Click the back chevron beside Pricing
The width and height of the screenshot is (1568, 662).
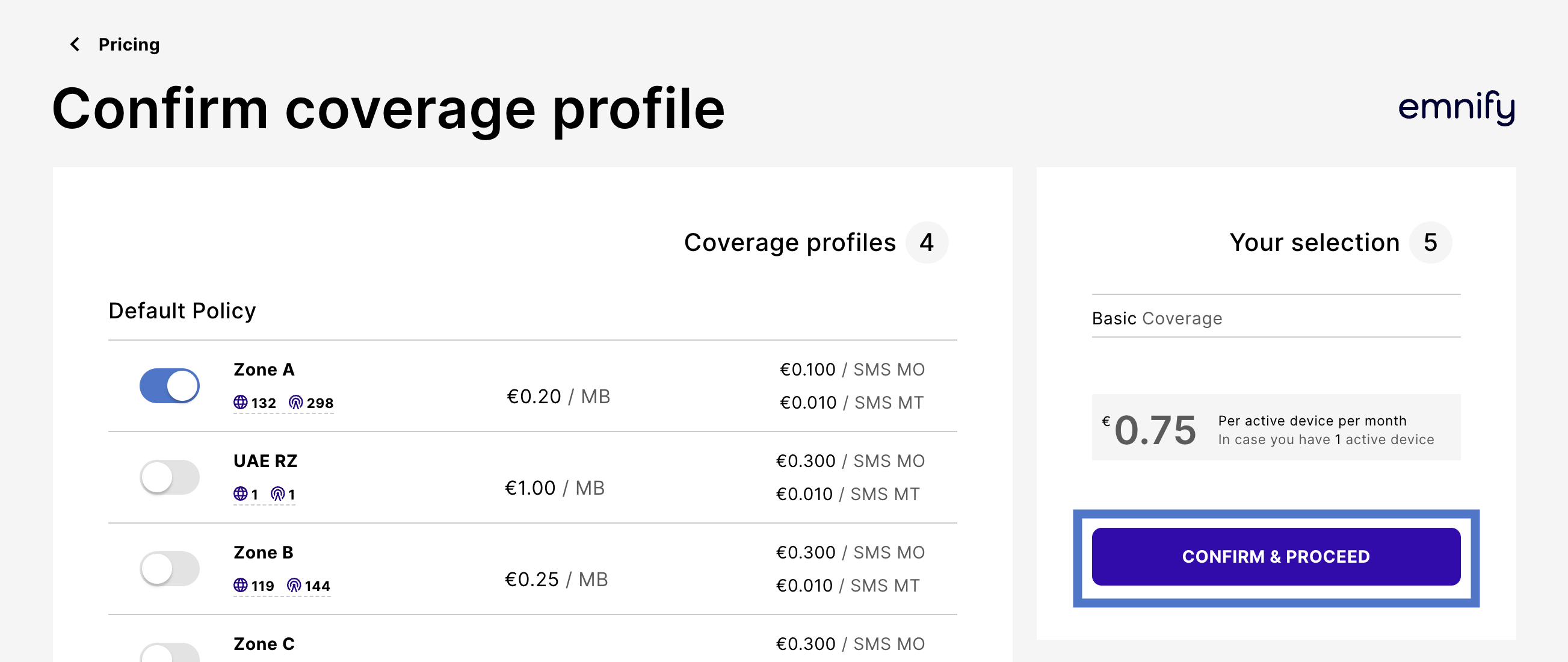75,45
